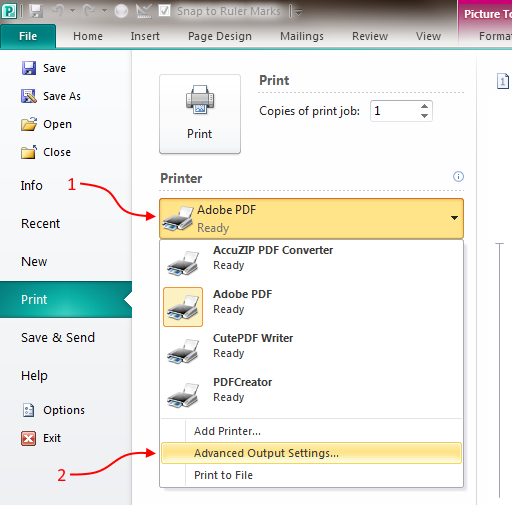Click the Printer info icon
512x505 pixels.
458,176
